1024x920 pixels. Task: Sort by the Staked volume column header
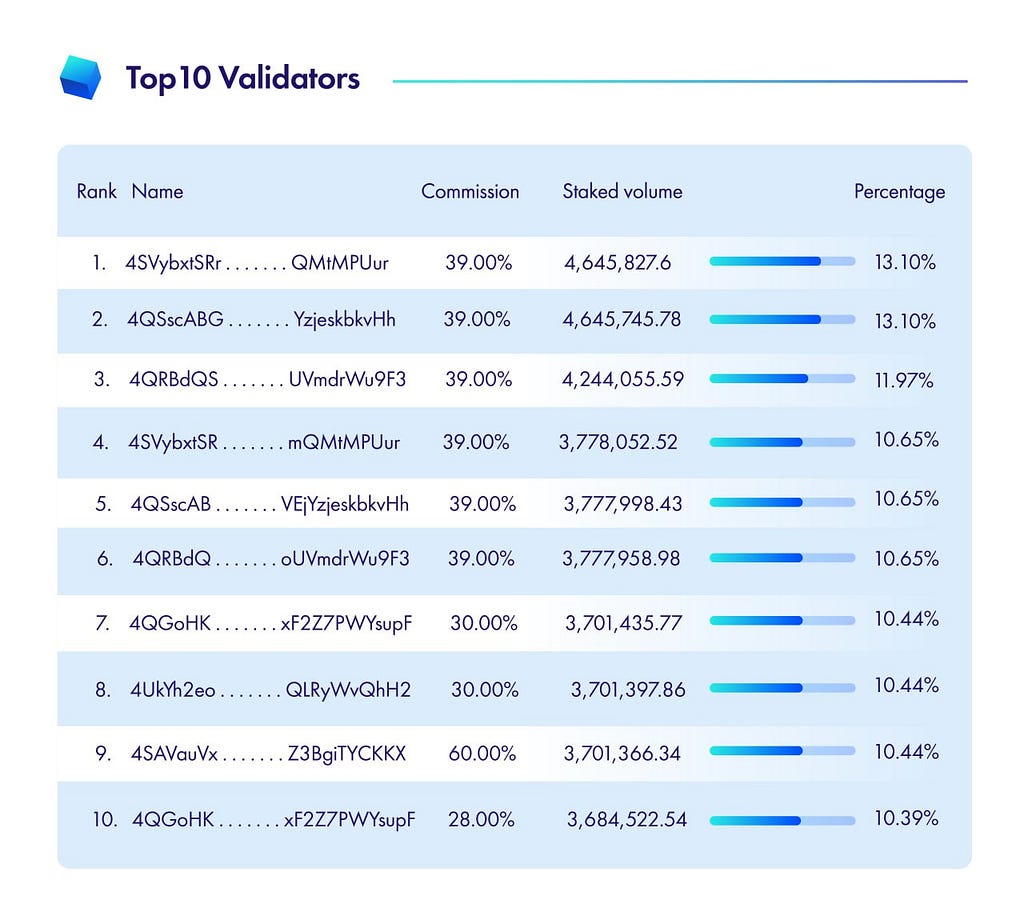[622, 191]
